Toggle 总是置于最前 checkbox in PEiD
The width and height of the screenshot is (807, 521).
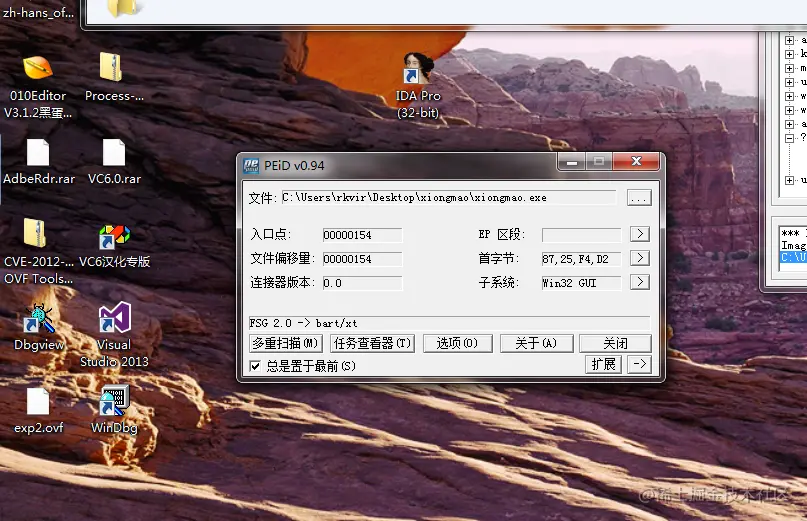pos(255,366)
